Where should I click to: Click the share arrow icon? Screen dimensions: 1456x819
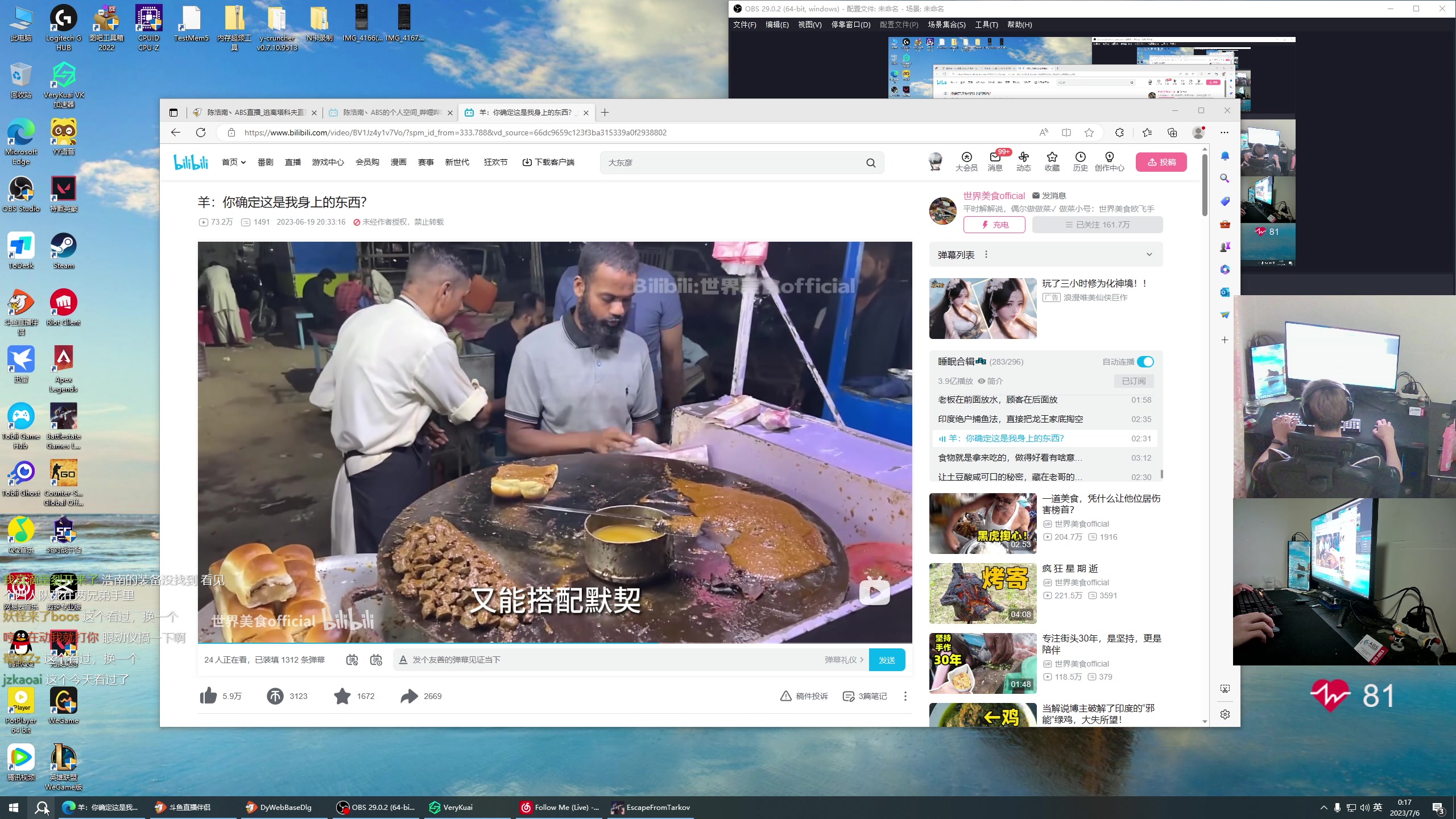409,696
